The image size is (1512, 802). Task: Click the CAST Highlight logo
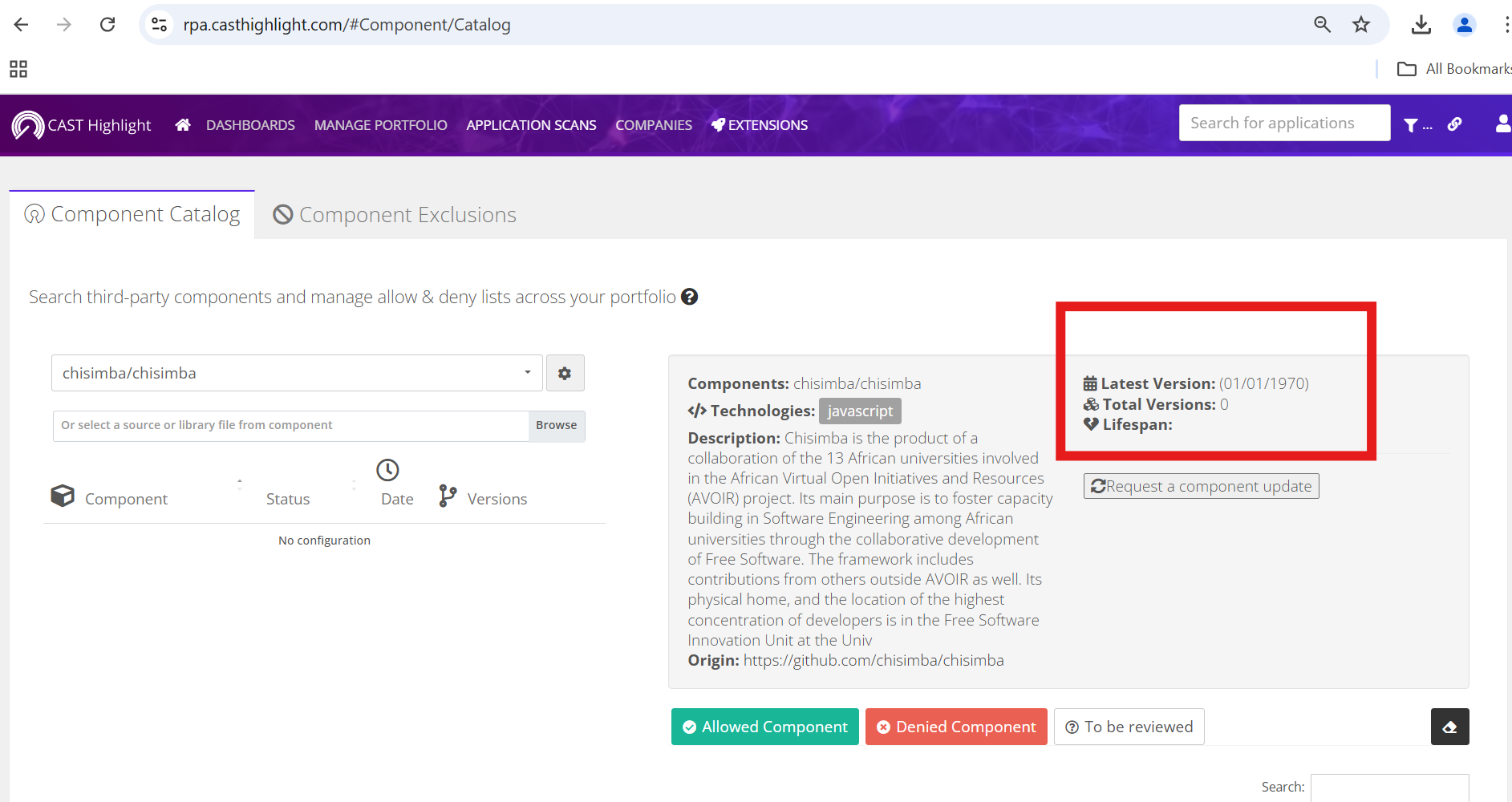pos(82,125)
